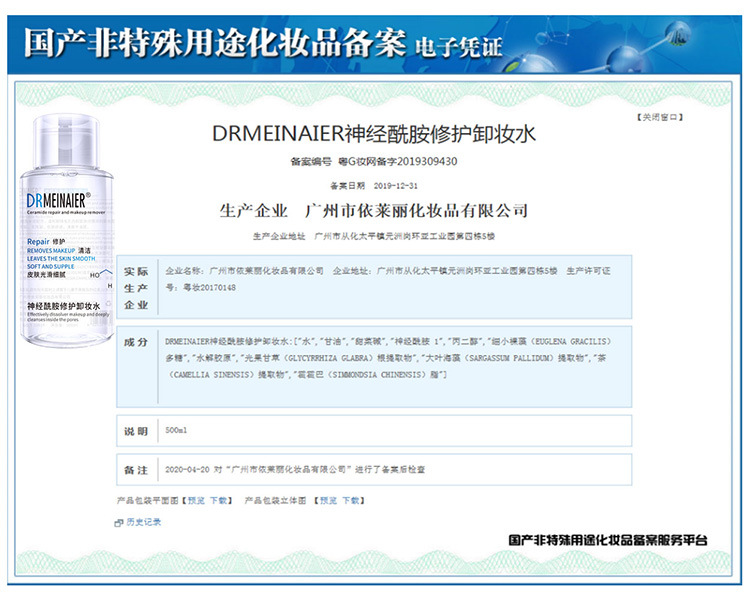Preview the 产品包装平面图 image
Viewport: 750px width, 598px height.
[196, 500]
